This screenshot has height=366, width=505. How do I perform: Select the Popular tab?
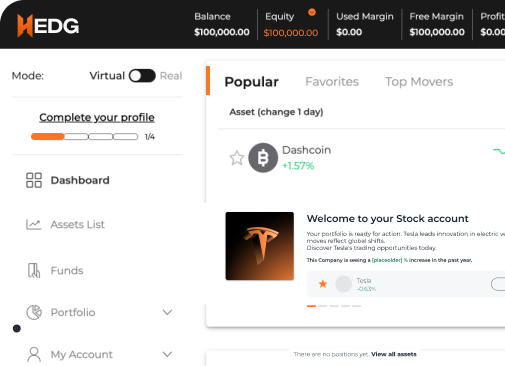tap(252, 82)
